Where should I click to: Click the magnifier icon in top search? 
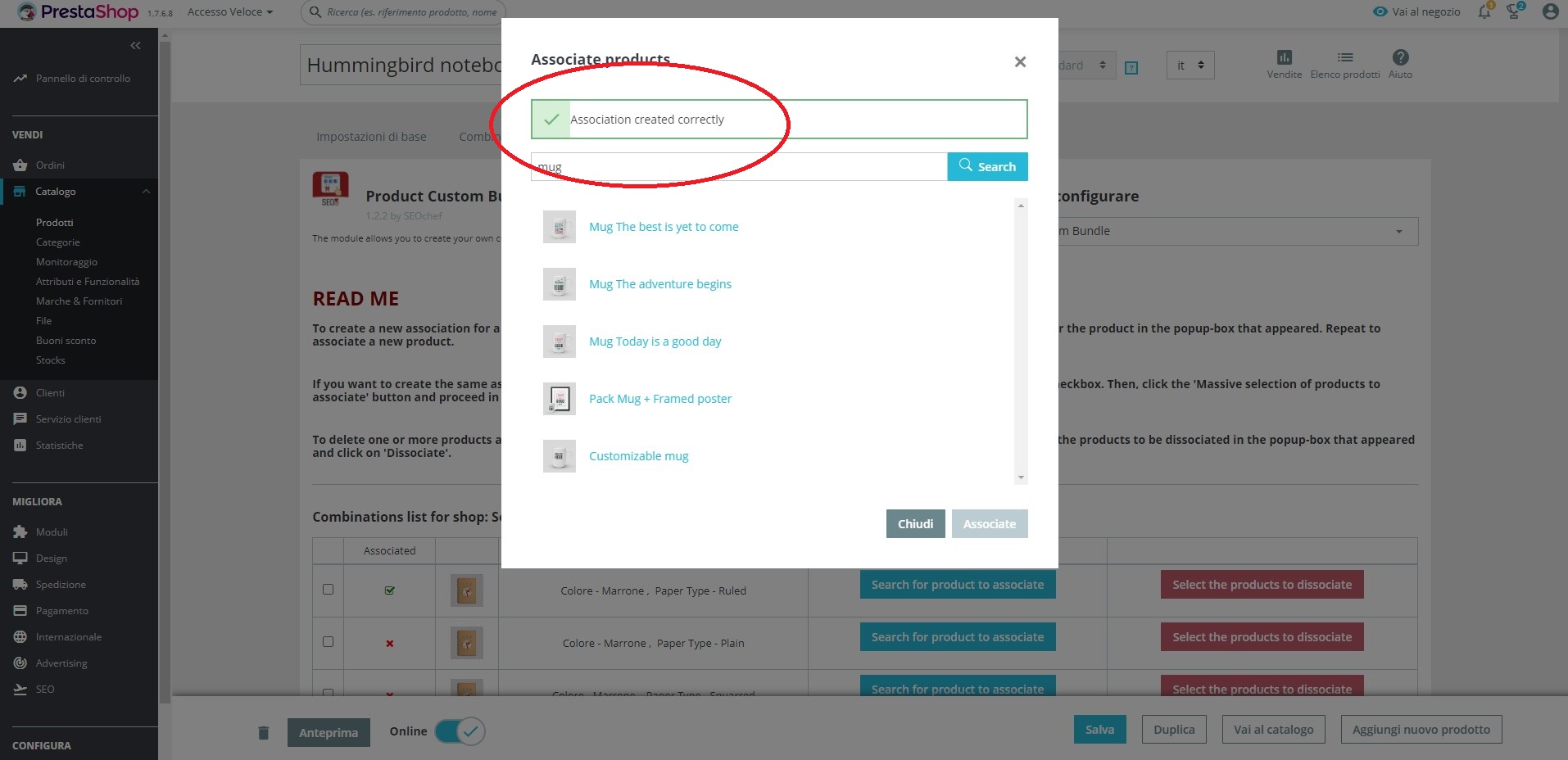coord(315,11)
